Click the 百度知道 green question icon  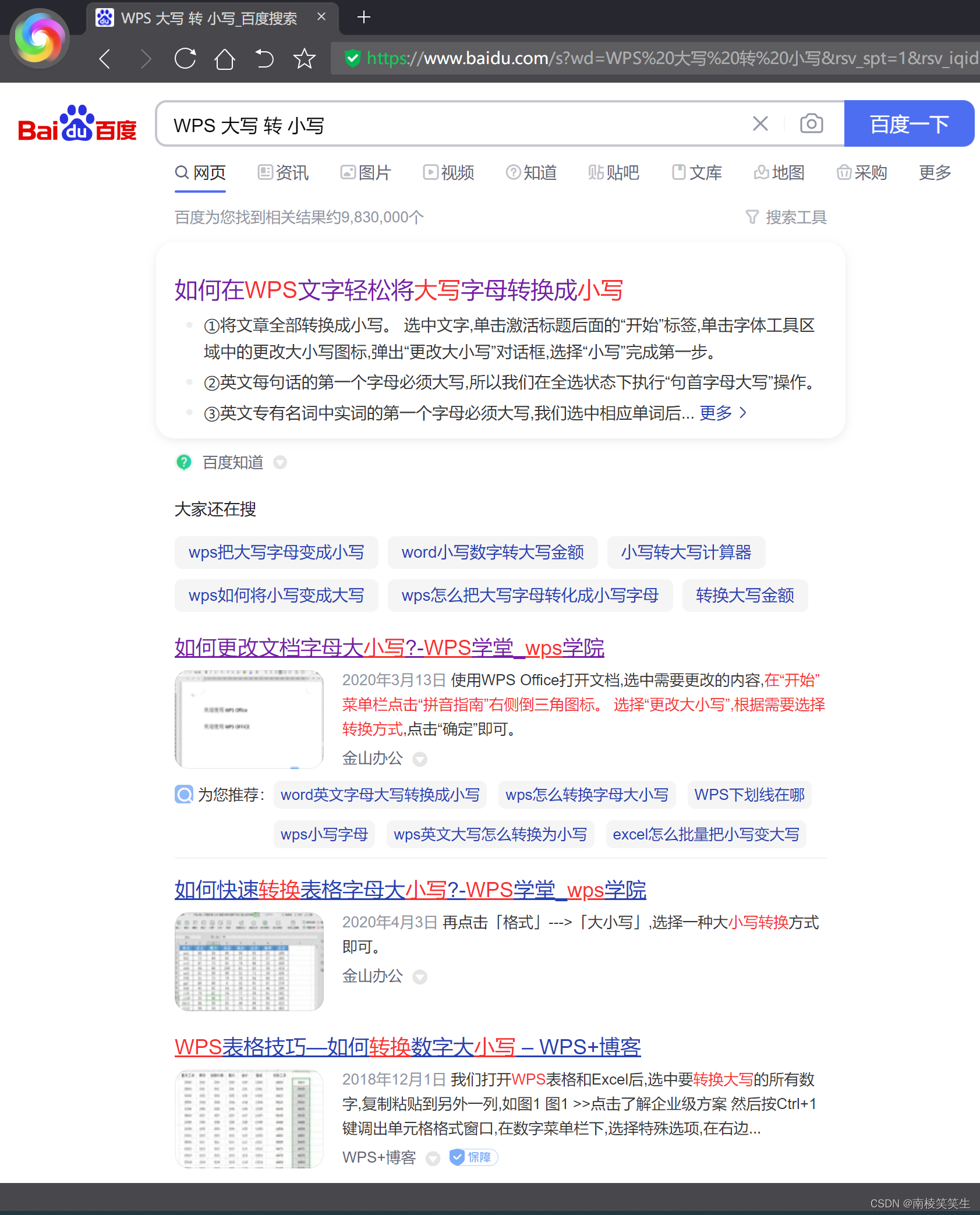[184, 462]
